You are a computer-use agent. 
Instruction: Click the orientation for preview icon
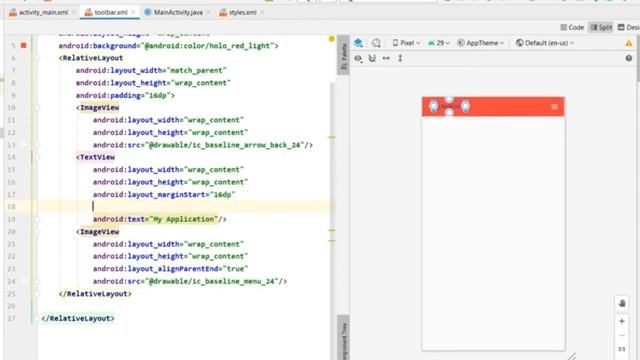(376, 43)
